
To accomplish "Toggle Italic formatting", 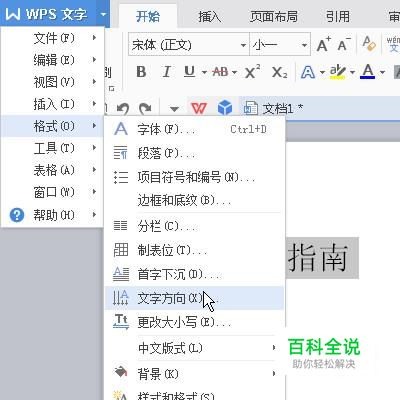I will 166,72.
